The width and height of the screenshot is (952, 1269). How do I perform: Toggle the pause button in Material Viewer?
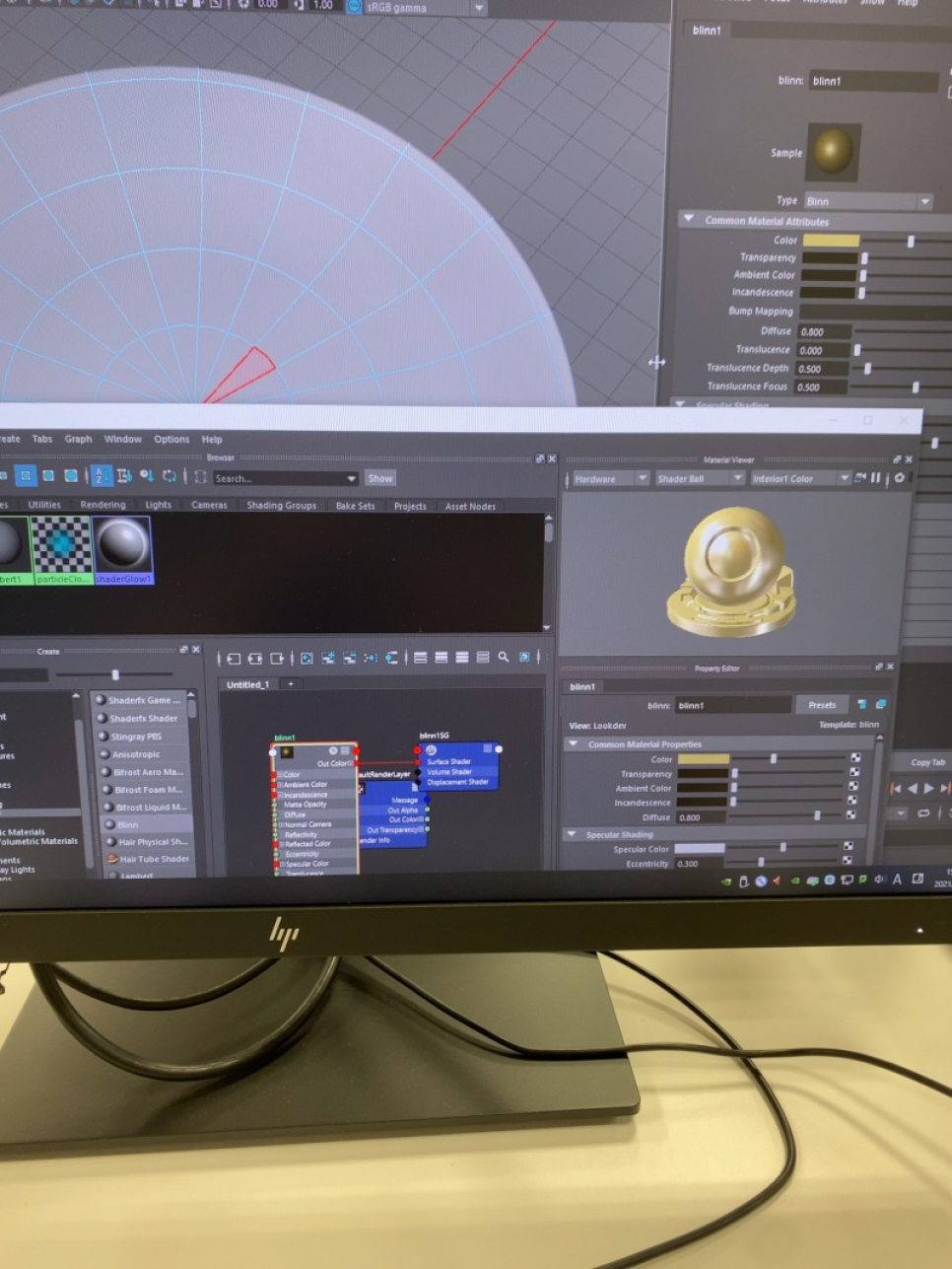pyautogui.click(x=875, y=477)
